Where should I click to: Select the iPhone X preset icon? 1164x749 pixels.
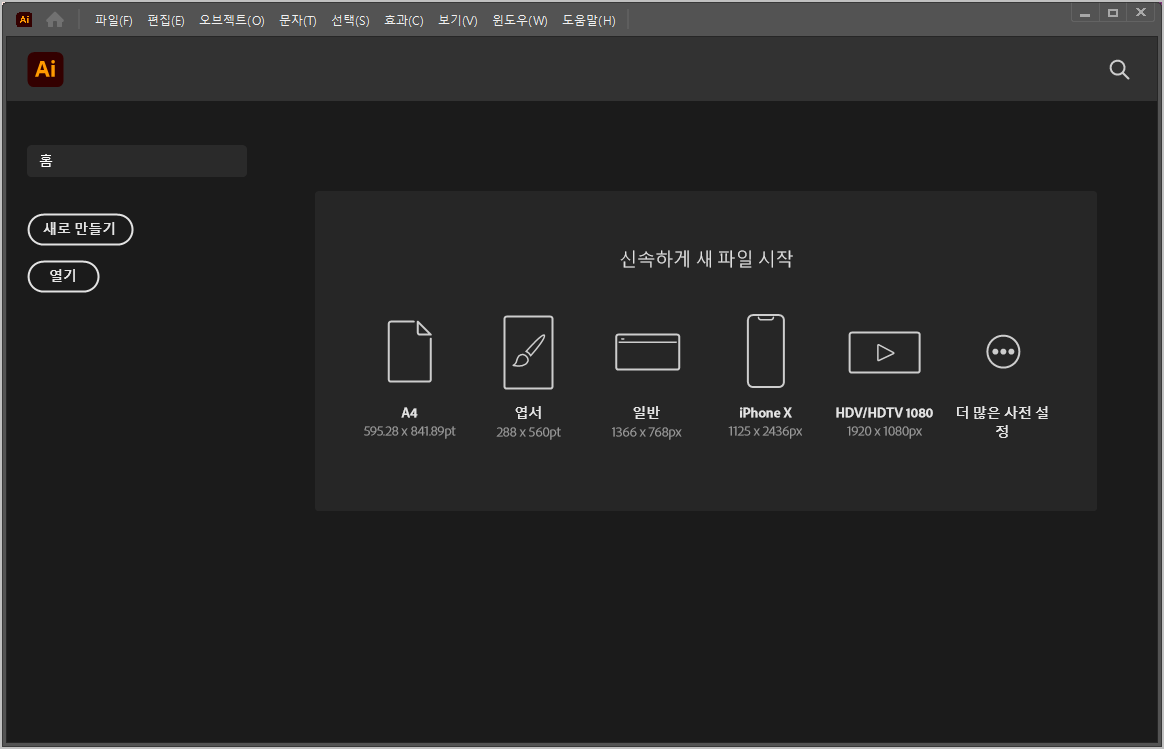click(x=765, y=351)
